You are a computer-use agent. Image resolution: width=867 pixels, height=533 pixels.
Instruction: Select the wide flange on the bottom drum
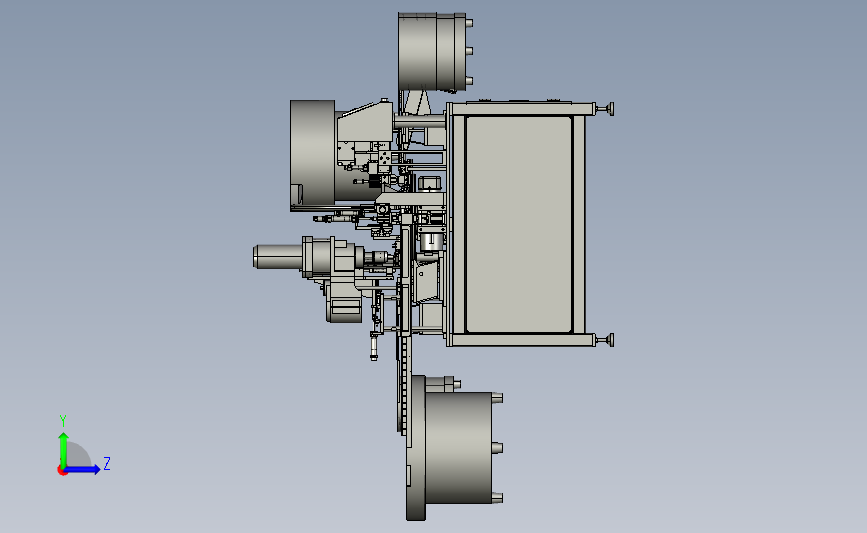[x=416, y=448]
